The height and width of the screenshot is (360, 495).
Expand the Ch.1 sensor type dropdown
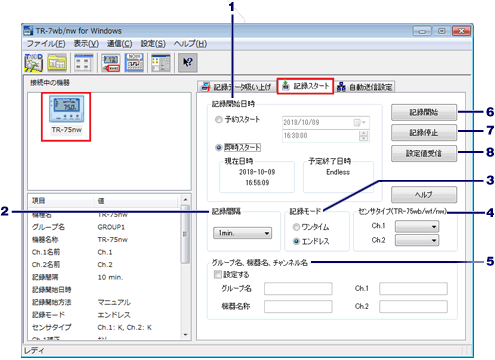417,227
